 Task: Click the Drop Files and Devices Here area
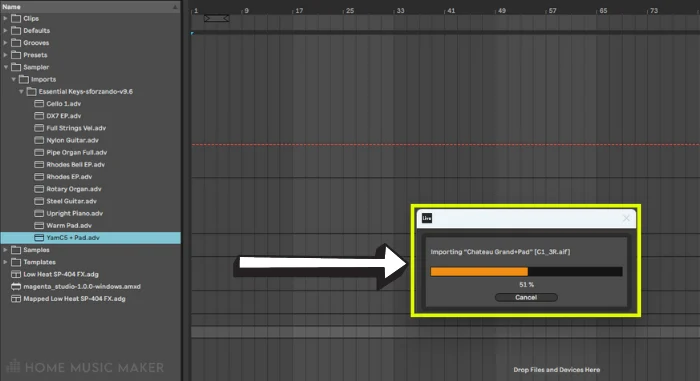pos(557,370)
